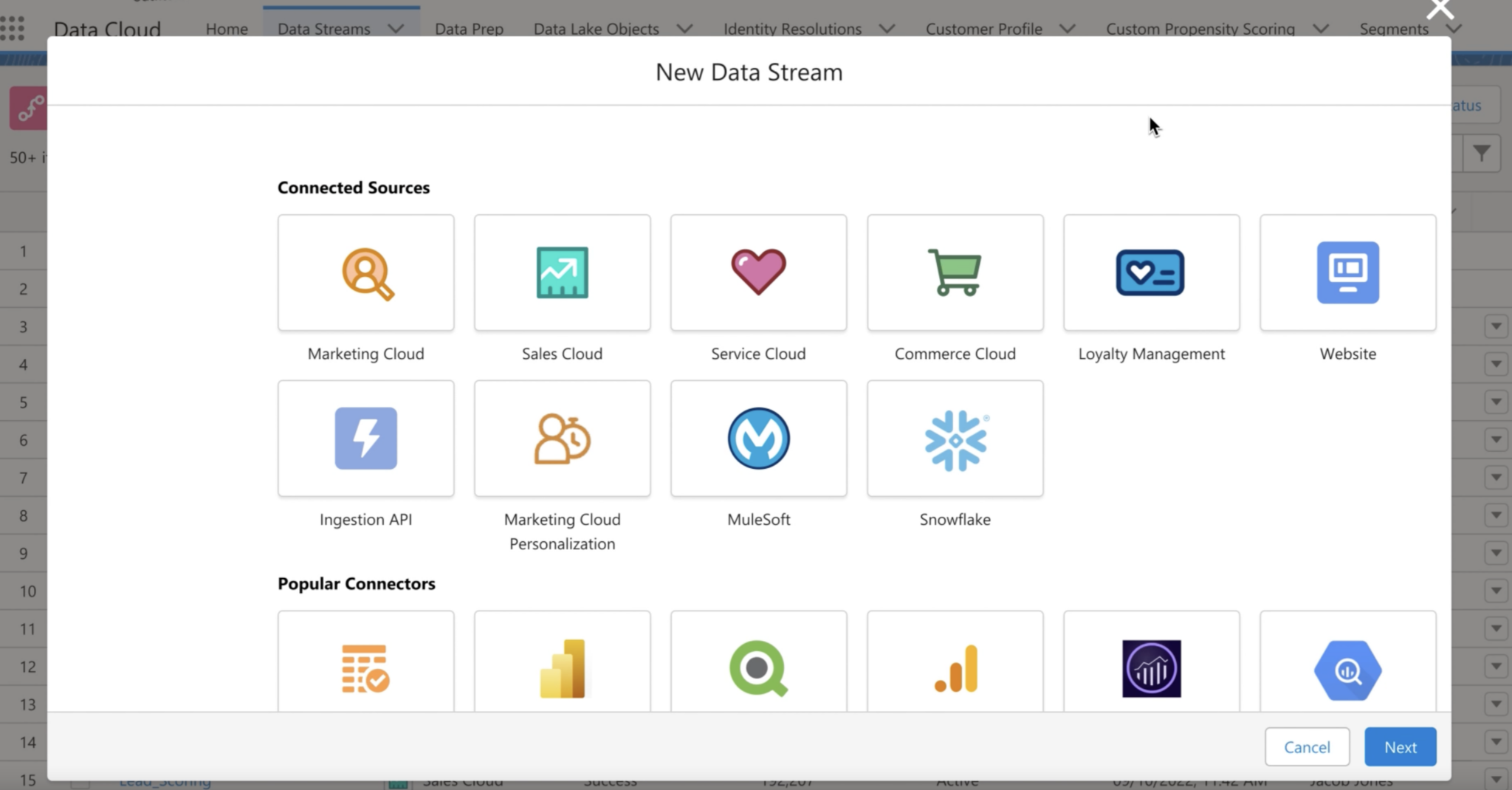This screenshot has height=790, width=1512.
Task: Select the Loyalty Management source
Action: [1152, 273]
